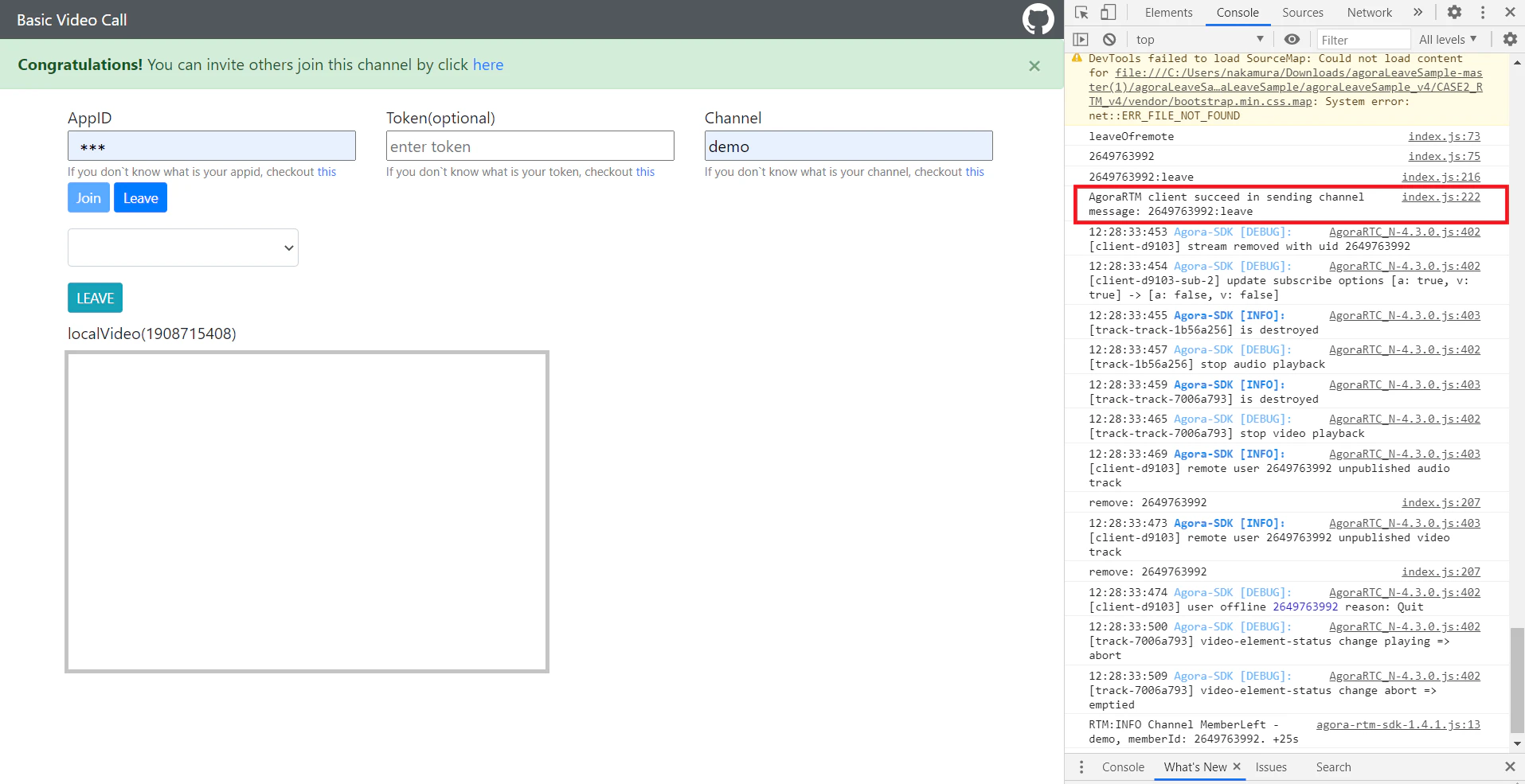This screenshot has height=784, width=1525.
Task: Click the Channel input field
Action: (848, 146)
